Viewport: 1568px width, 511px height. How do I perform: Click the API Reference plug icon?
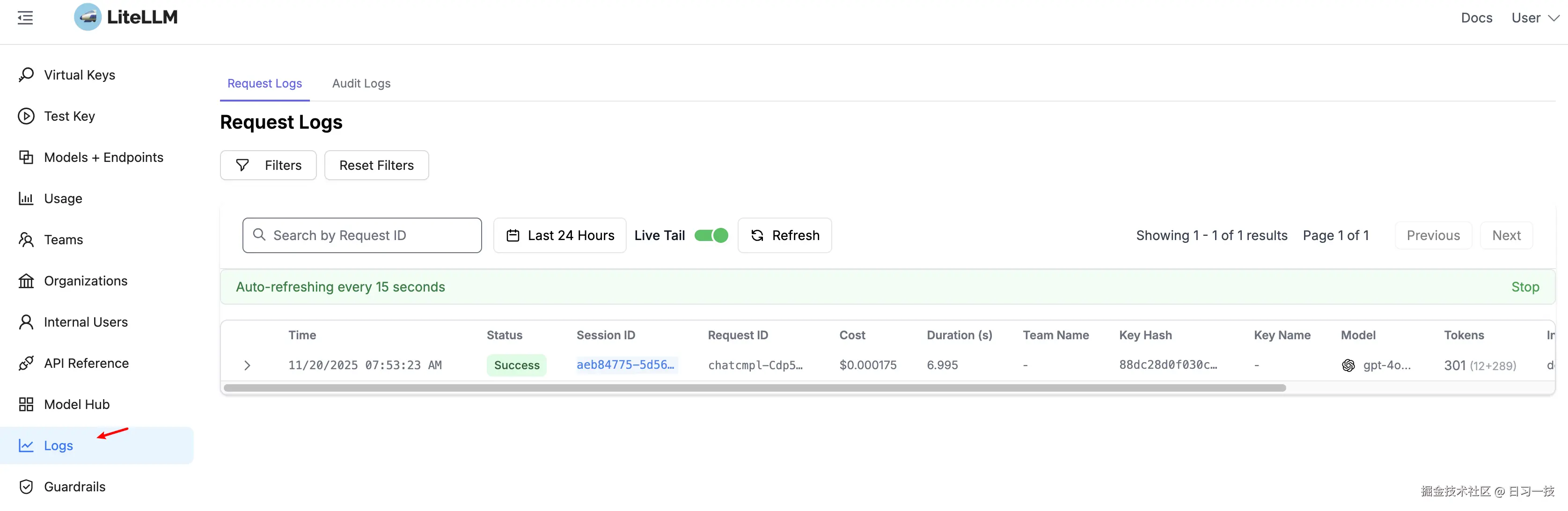(26, 363)
